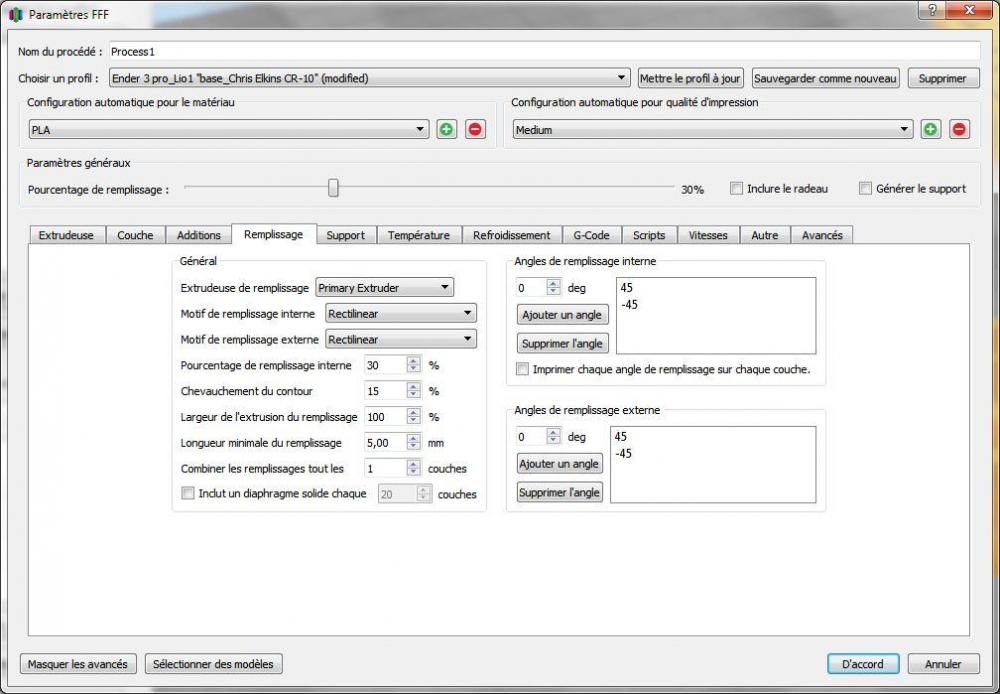
Task: Switch to the G-Code tab
Action: [591, 235]
